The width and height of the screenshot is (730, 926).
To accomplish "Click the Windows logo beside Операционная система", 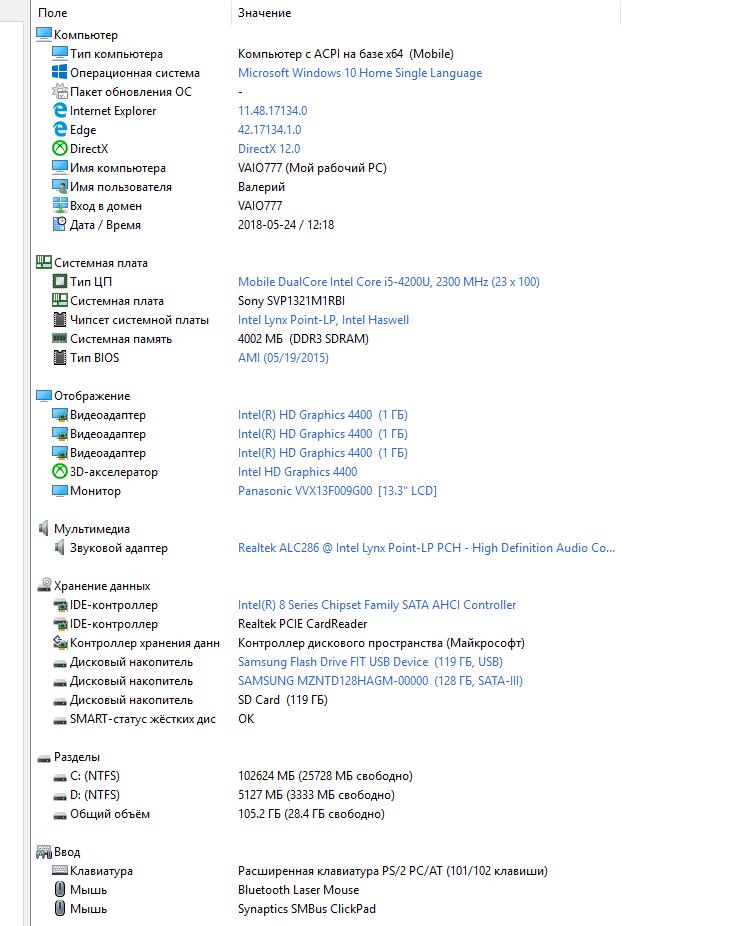I will click(60, 72).
